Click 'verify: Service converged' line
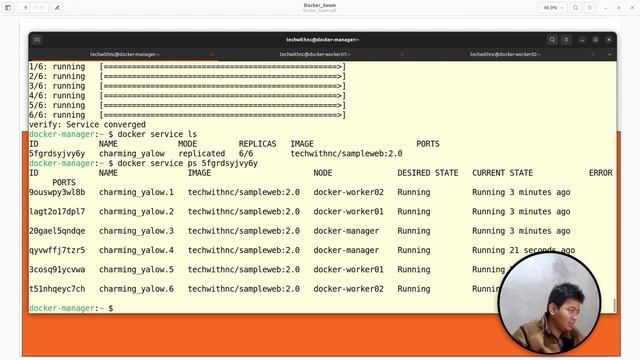Viewport: 640px width, 360px height. (87, 124)
